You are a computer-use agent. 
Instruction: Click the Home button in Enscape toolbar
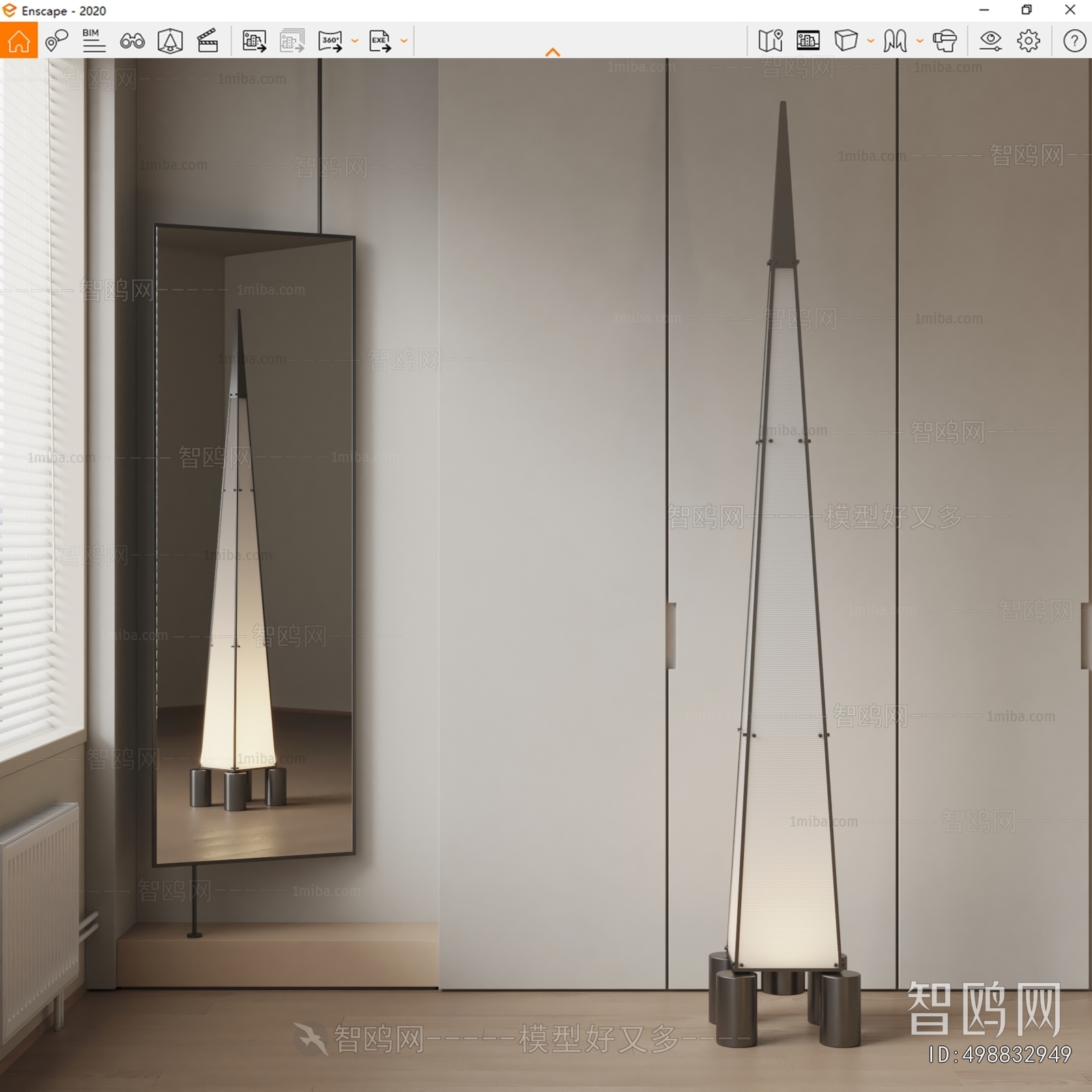(18, 40)
